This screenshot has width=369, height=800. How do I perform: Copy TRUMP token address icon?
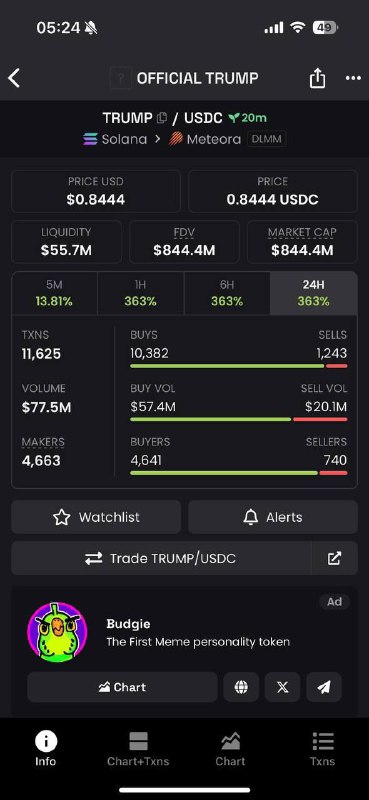pos(162,118)
